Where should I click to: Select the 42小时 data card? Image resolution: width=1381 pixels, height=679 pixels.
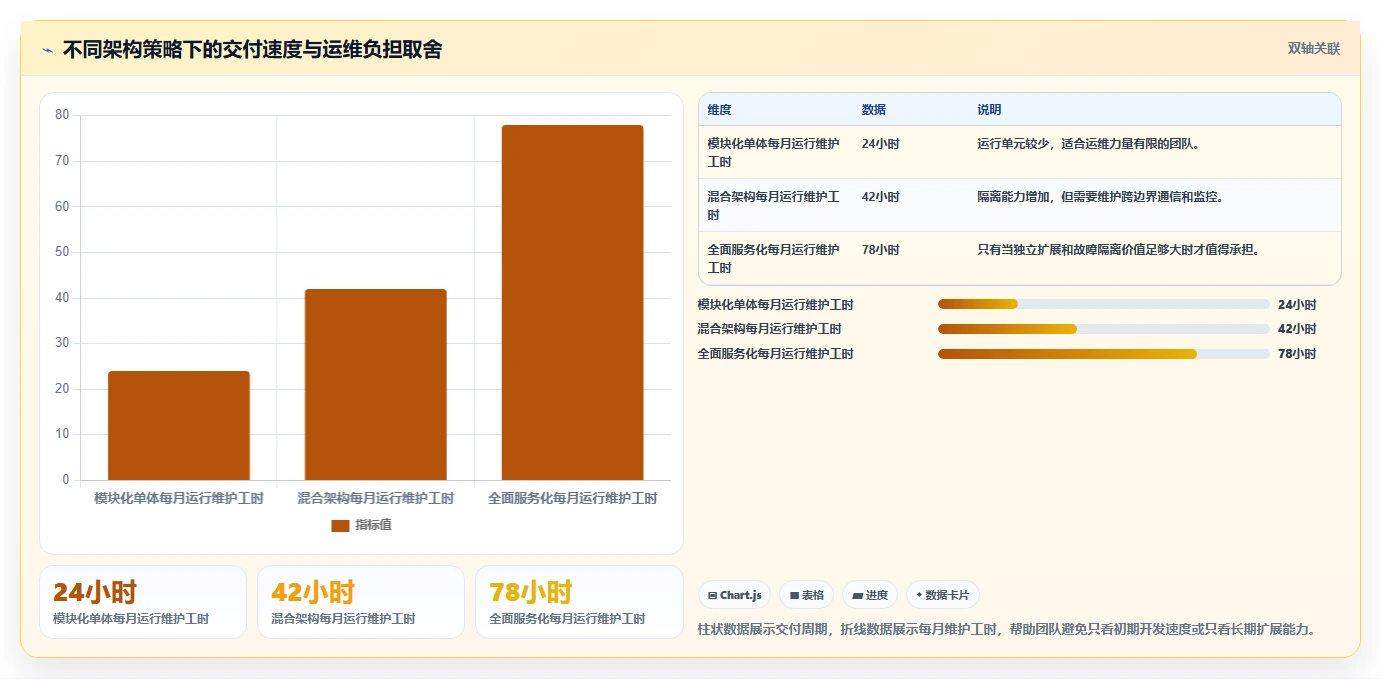pyautogui.click(x=361, y=602)
